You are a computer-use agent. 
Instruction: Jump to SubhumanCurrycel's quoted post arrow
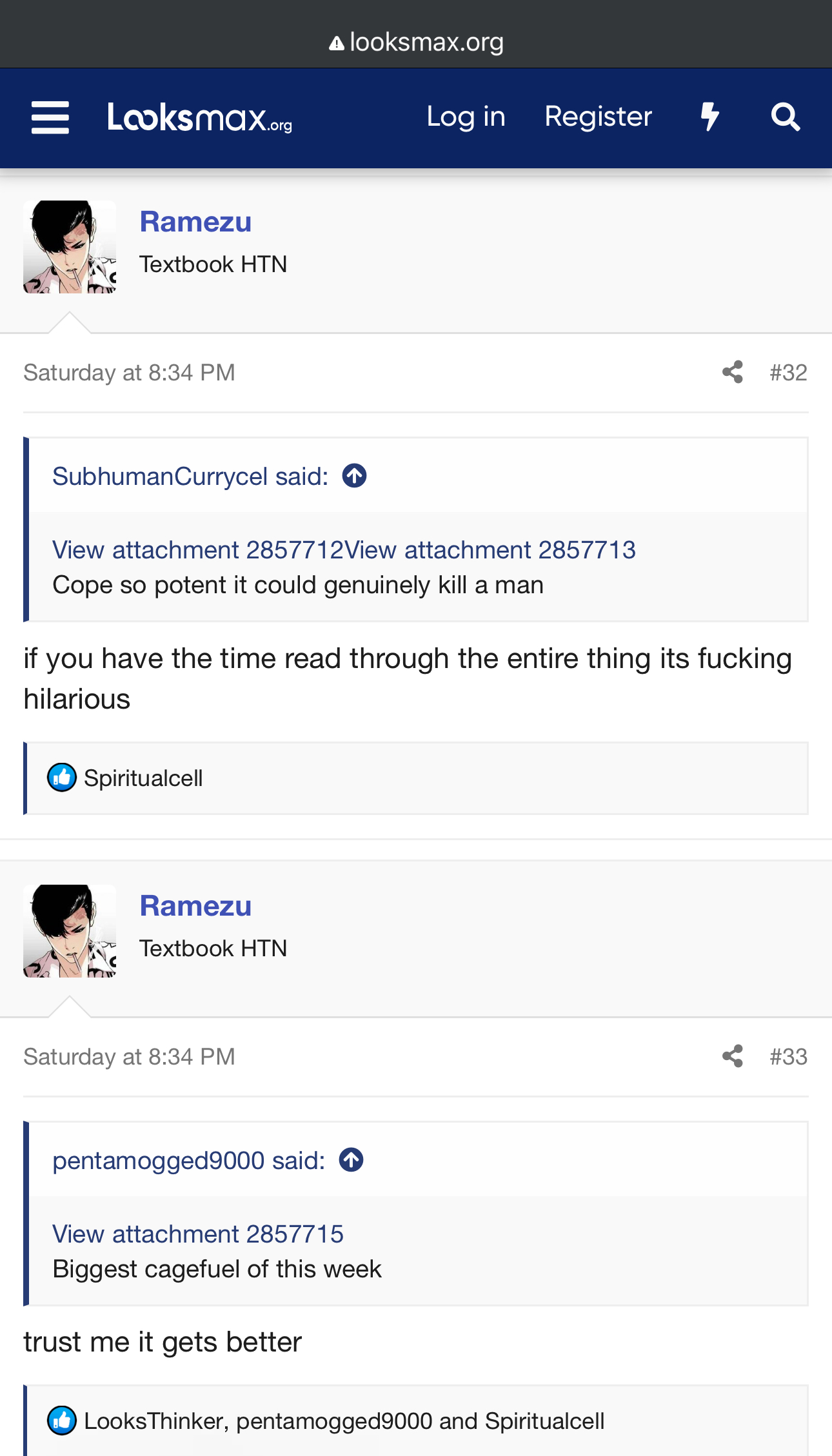coord(354,476)
